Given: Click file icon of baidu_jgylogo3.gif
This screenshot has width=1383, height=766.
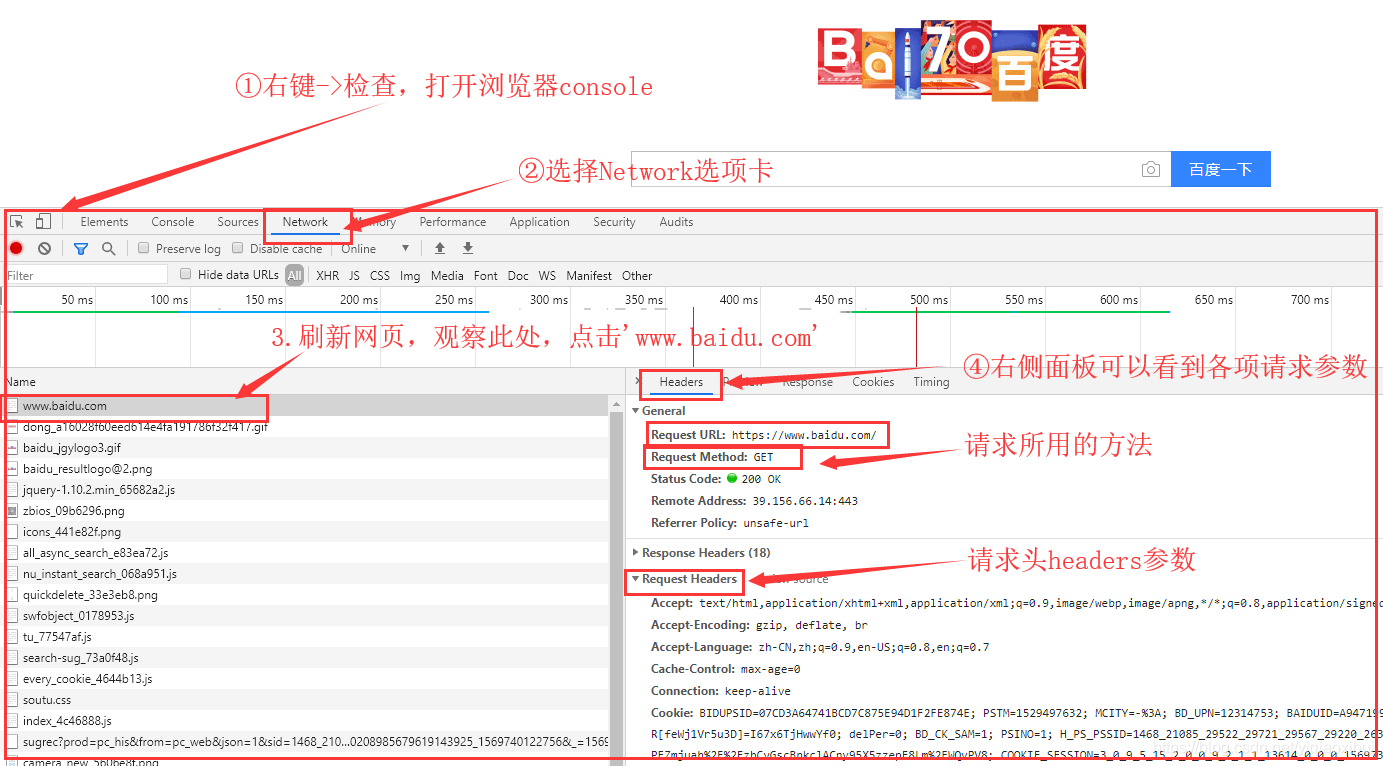Looking at the screenshot, I should pos(12,448).
